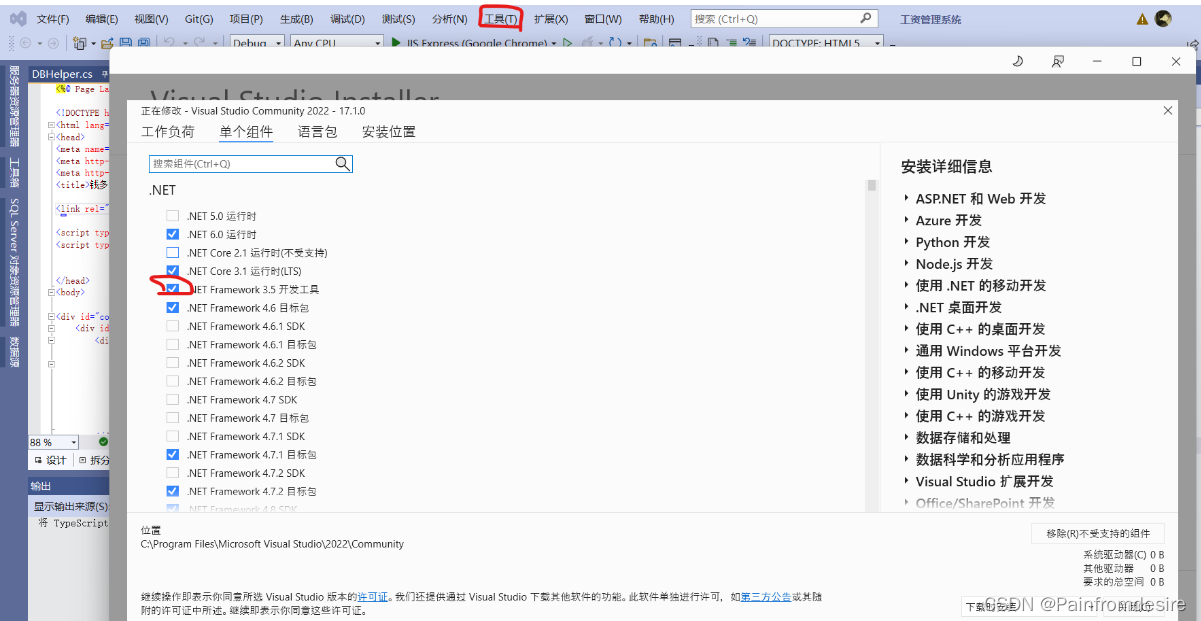
Task: Click 移除(R)不受支持的组件 button
Action: (1098, 534)
